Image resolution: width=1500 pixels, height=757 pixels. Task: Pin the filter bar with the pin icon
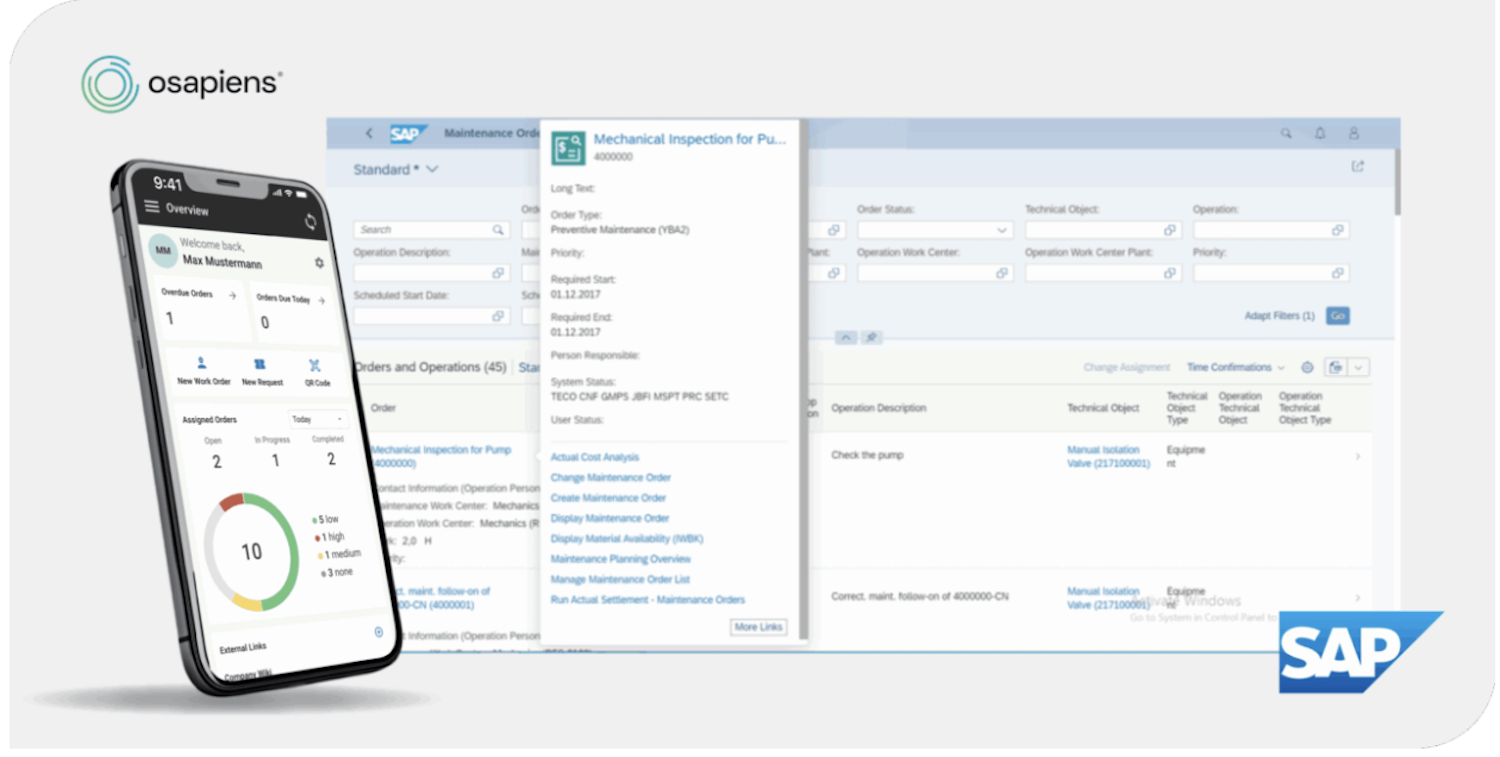pos(870,337)
